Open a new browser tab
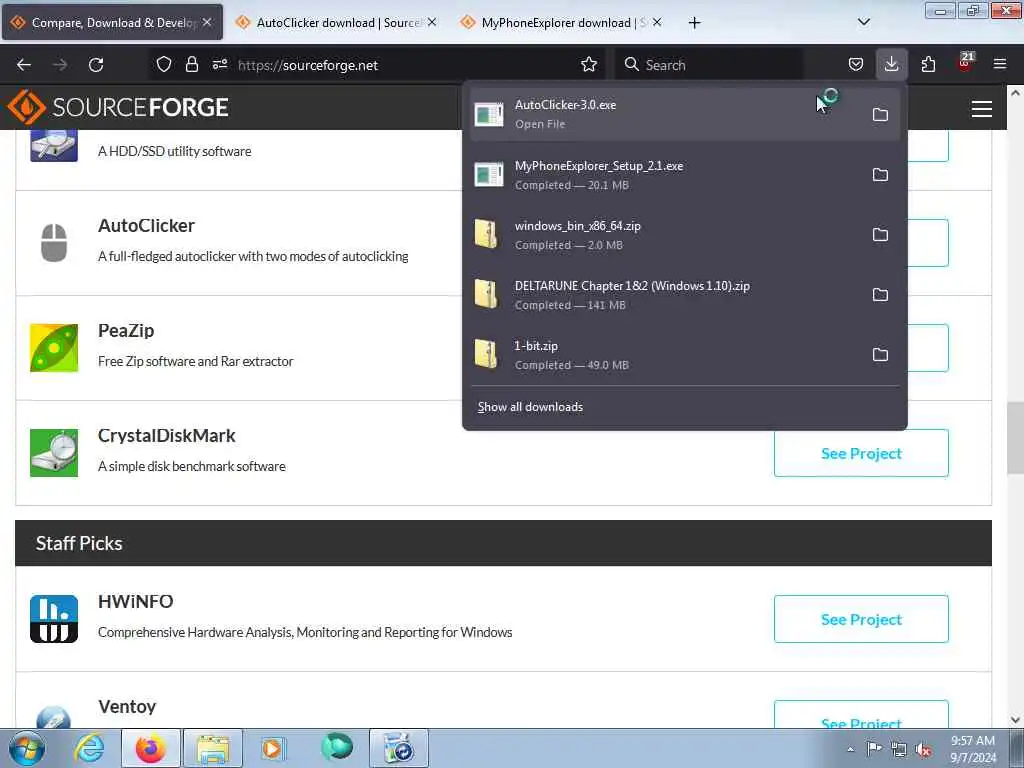 (694, 23)
